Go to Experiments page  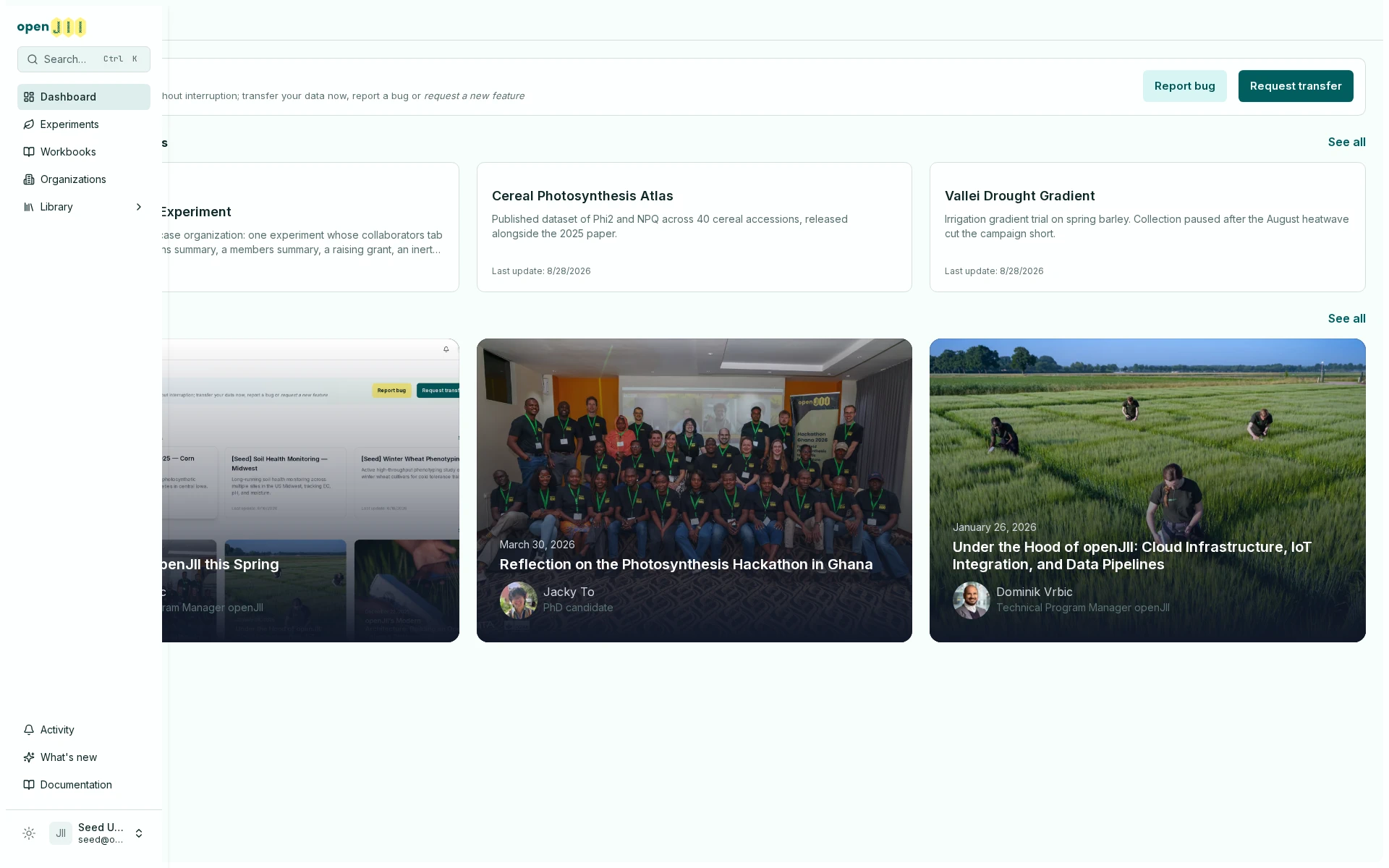click(84, 124)
